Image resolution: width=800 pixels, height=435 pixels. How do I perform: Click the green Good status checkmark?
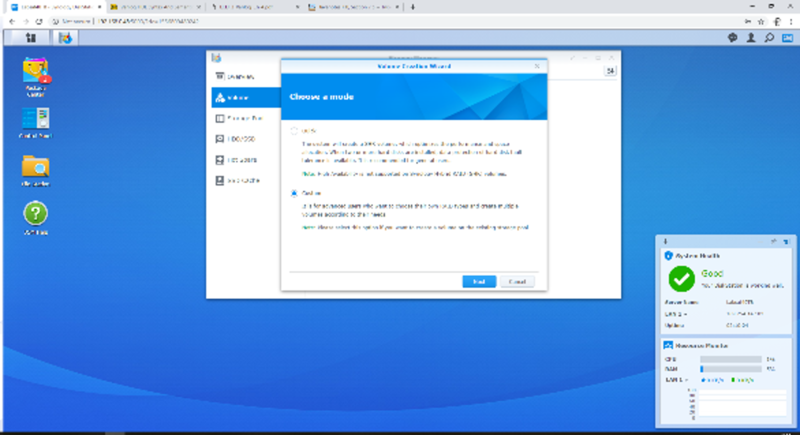682,279
